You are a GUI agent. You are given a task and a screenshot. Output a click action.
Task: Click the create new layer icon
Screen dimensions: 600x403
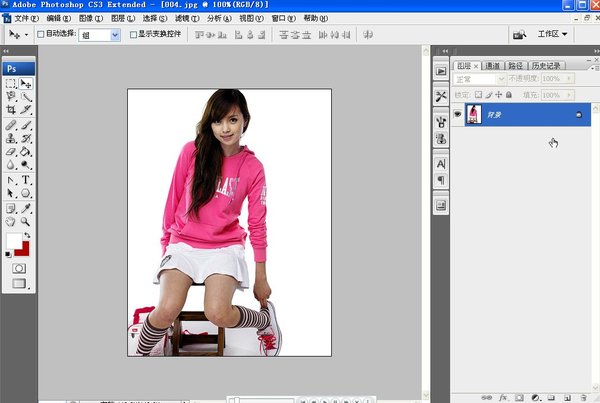coord(567,397)
